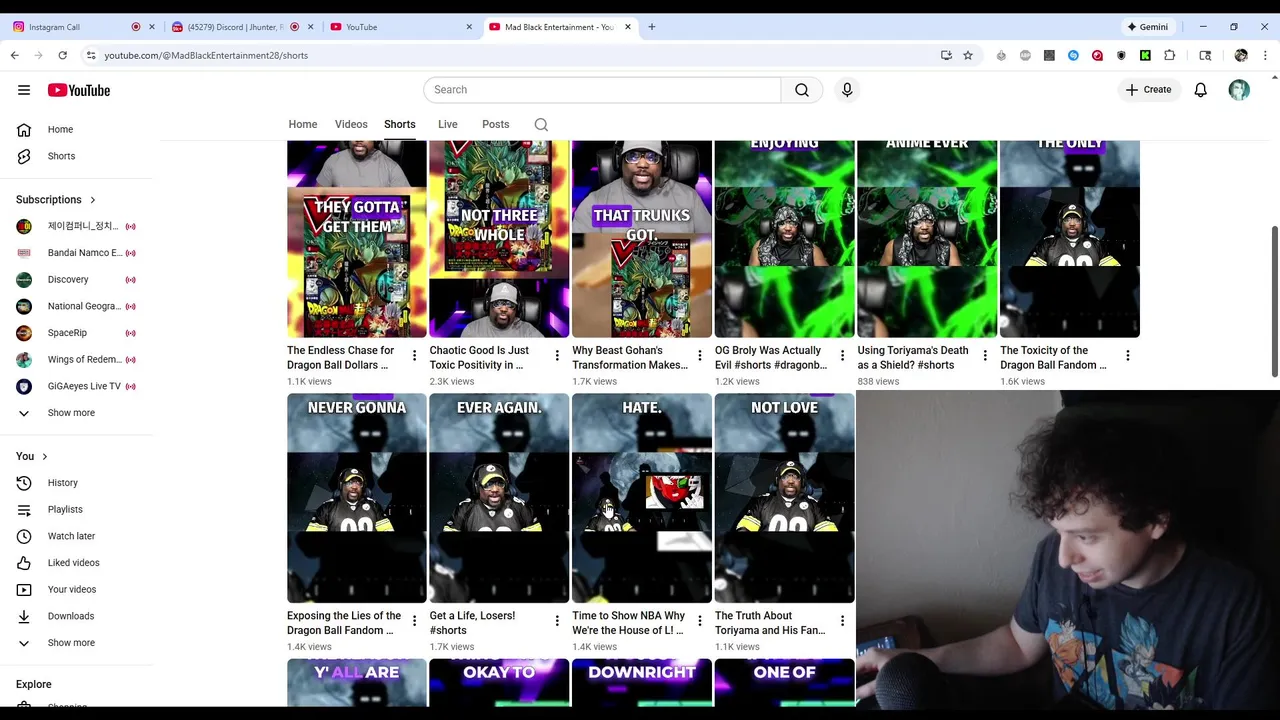Open the National Geographic subscription

tap(84, 307)
